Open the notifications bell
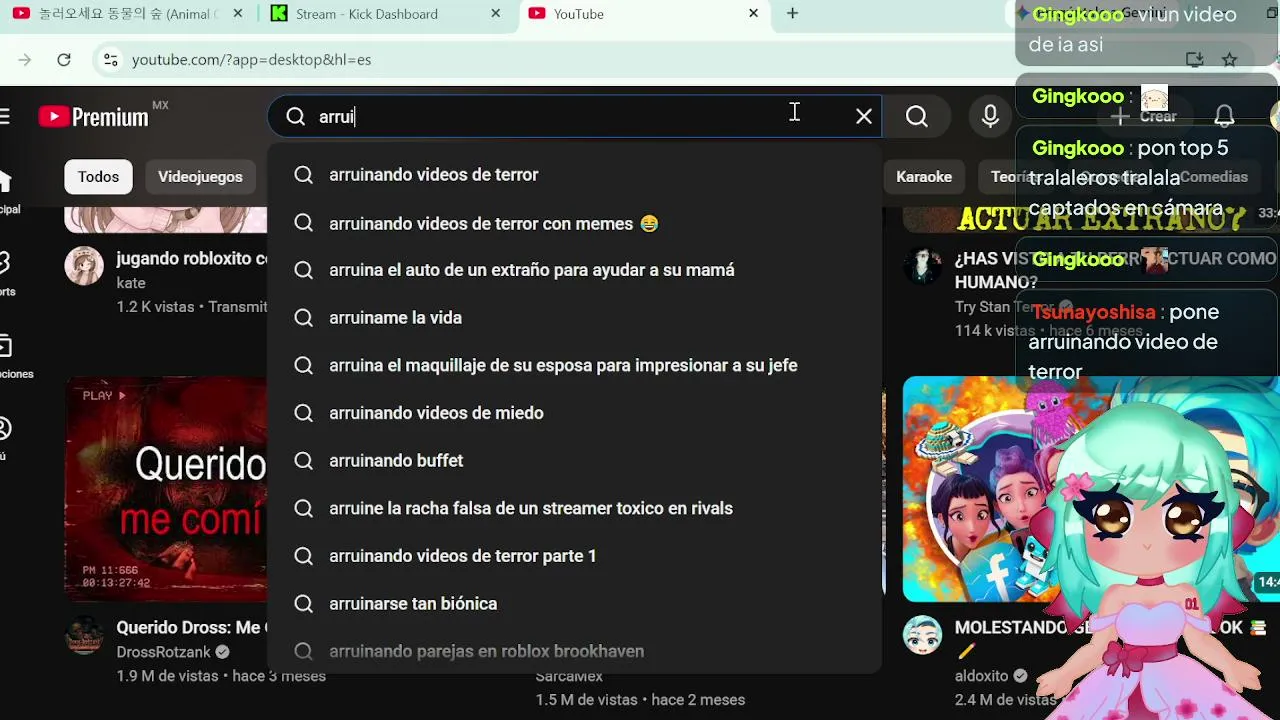Viewport: 1280px width, 720px height. pyautogui.click(x=1224, y=117)
